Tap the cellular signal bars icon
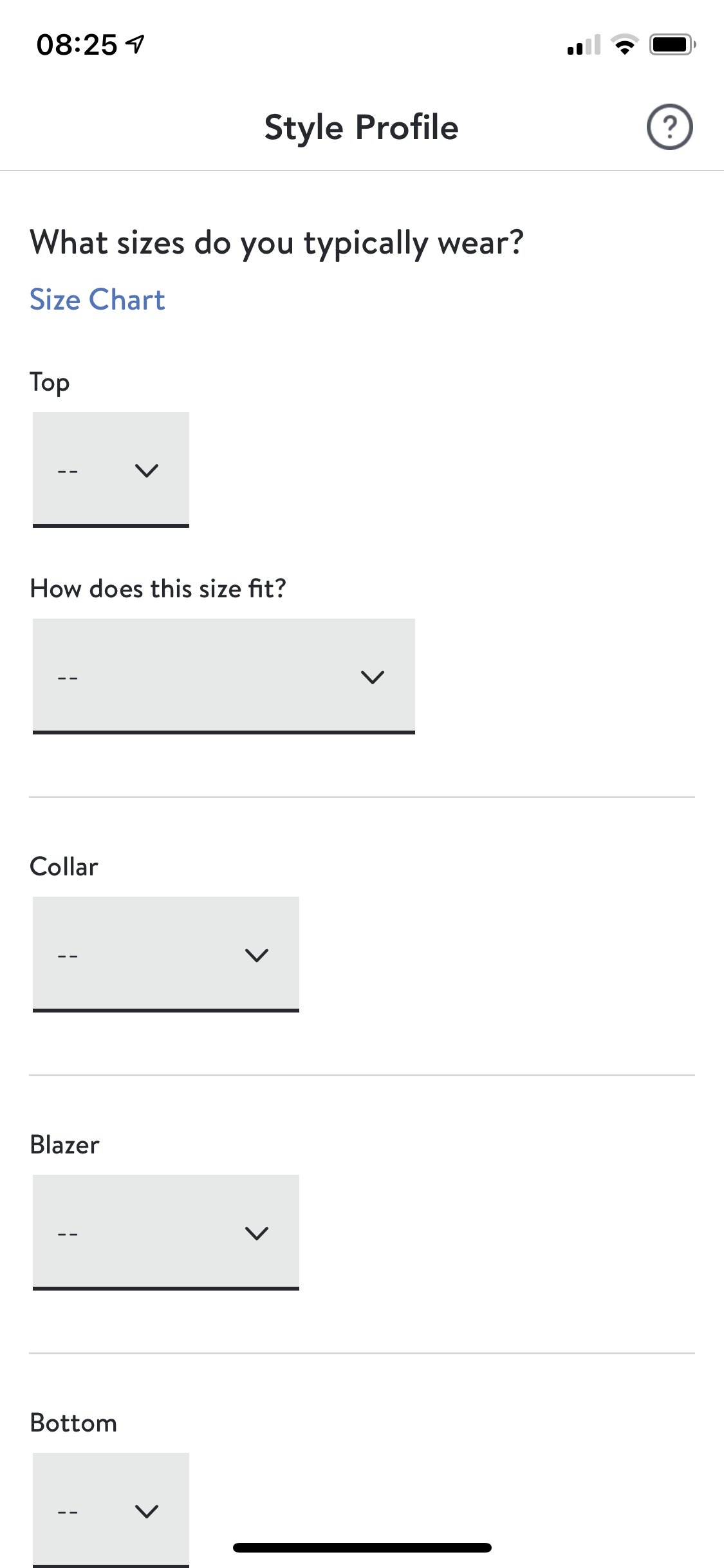 point(584,46)
